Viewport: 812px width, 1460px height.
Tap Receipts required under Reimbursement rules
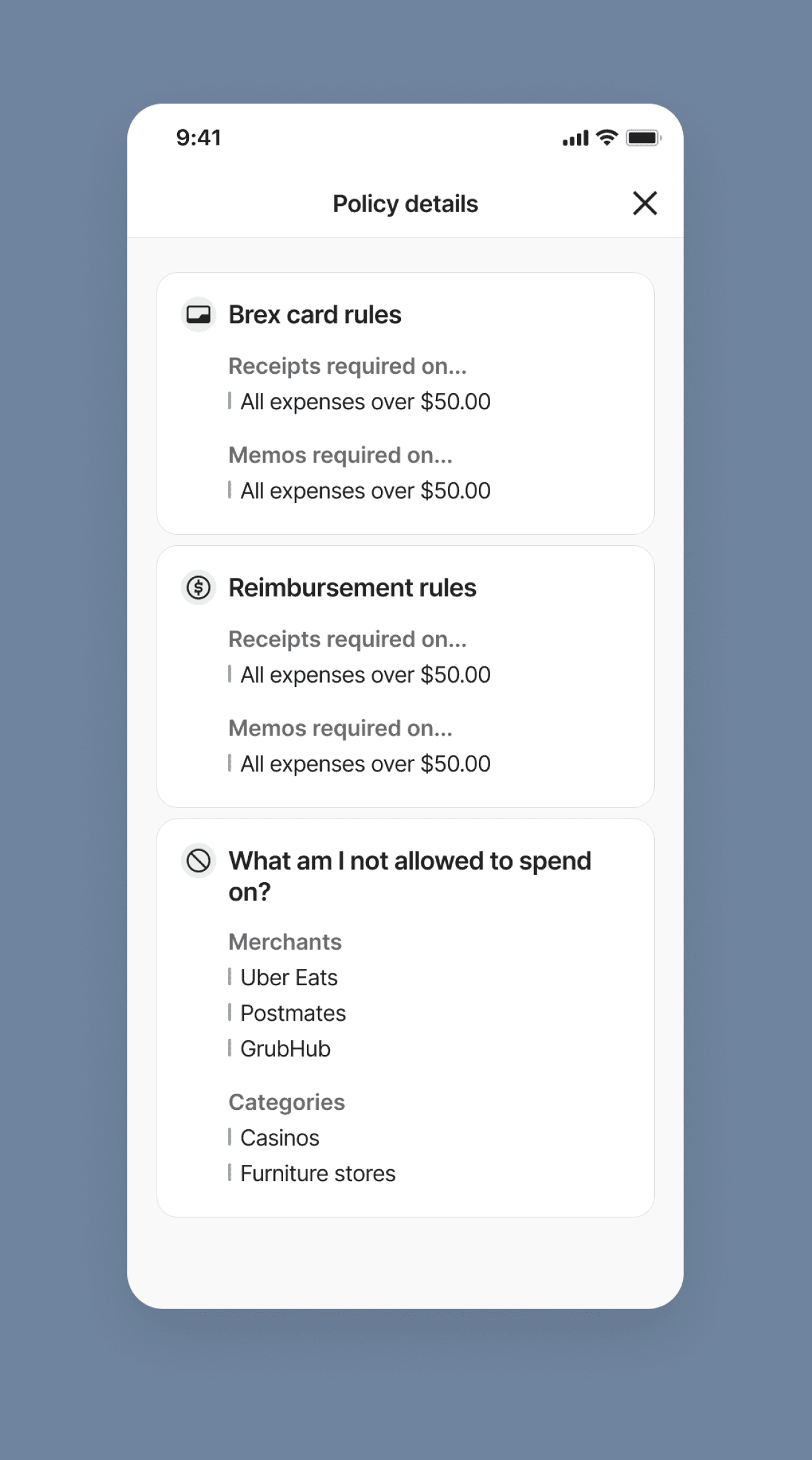(347, 640)
